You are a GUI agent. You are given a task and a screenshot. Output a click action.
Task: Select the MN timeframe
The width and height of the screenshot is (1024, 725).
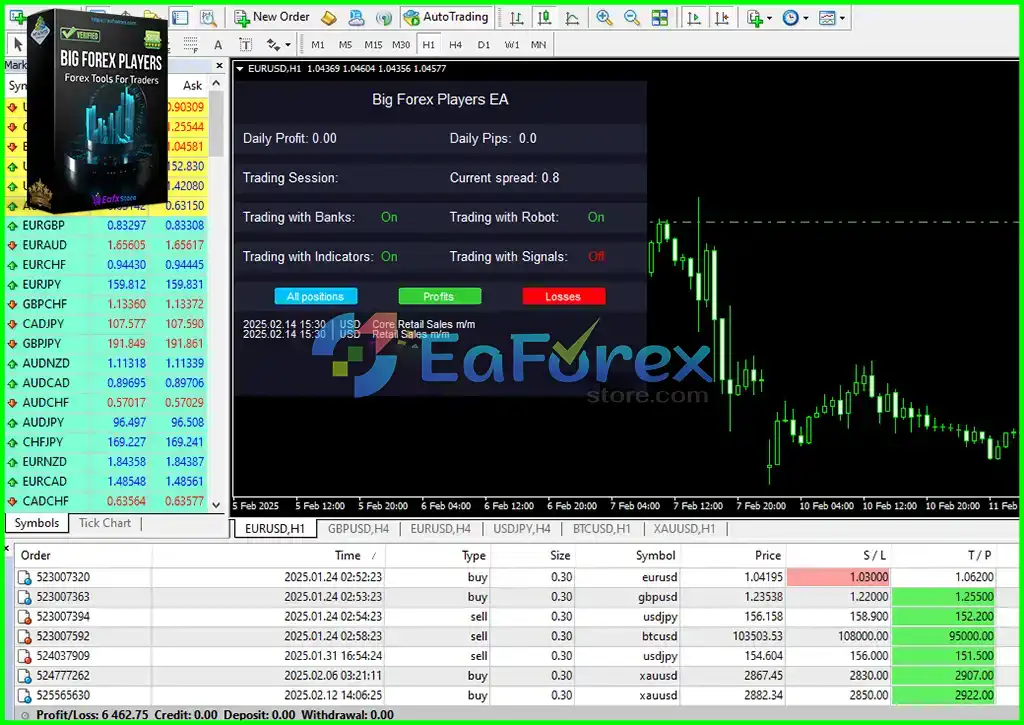(538, 44)
